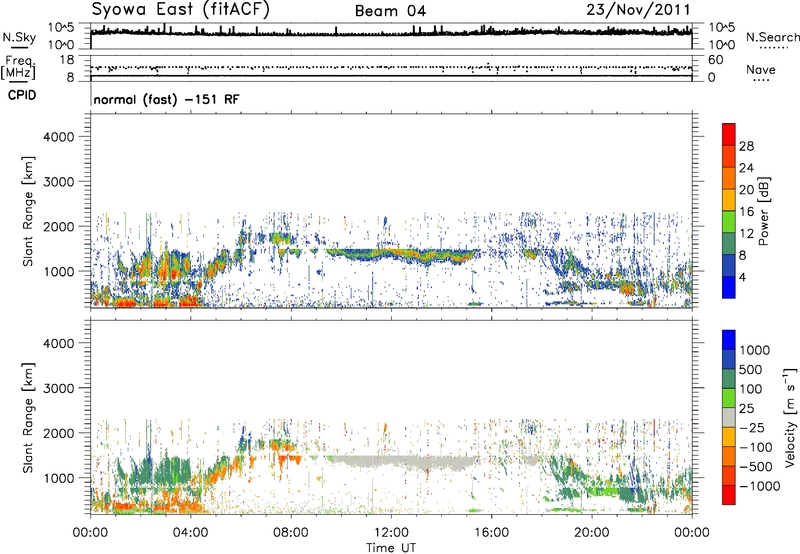Click the Power color bar segment between 8 and 12
Image resolution: width=800 pixels, height=554 pixels.
tap(729, 243)
